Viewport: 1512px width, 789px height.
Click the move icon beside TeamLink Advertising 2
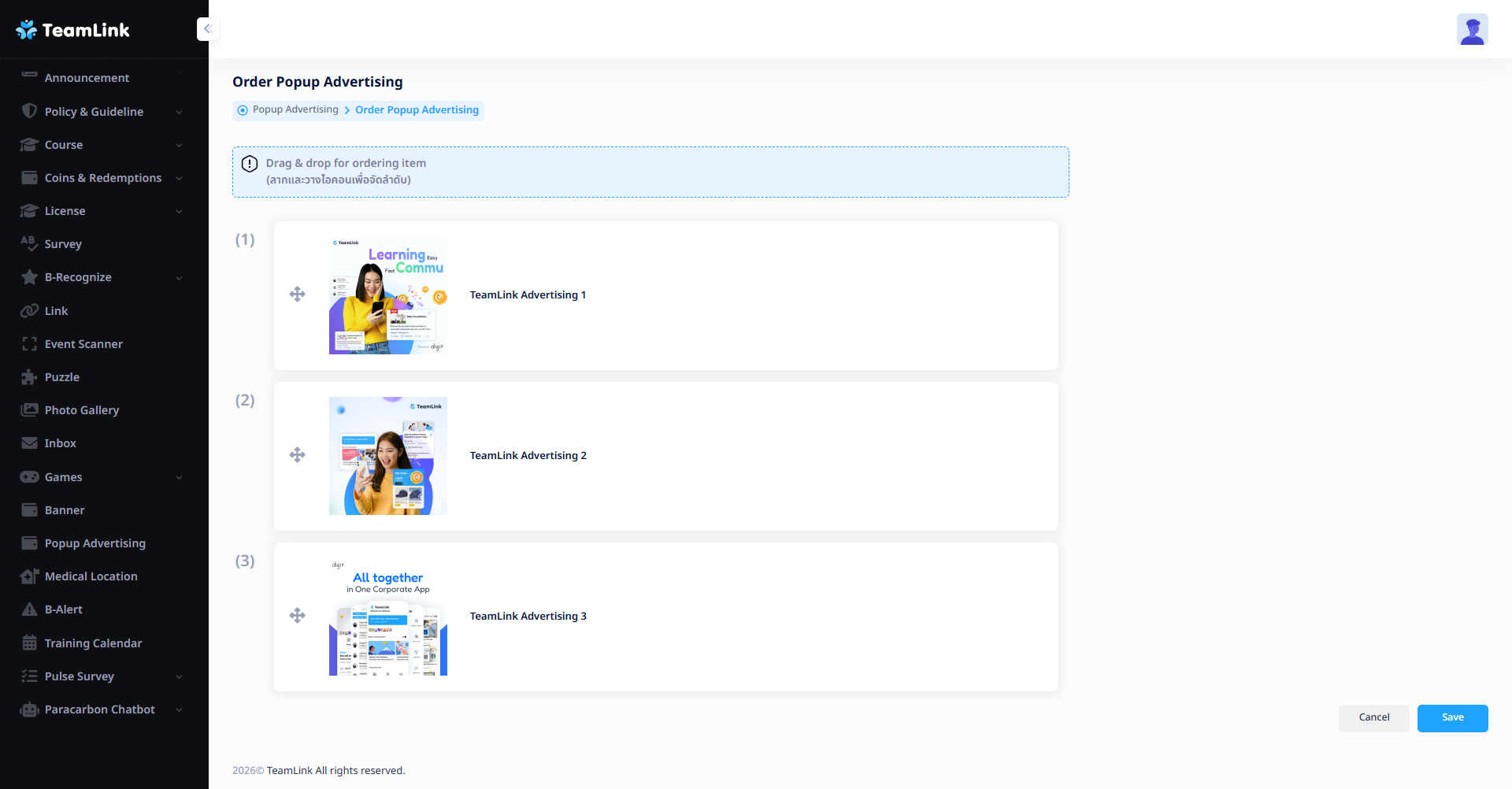[297, 455]
